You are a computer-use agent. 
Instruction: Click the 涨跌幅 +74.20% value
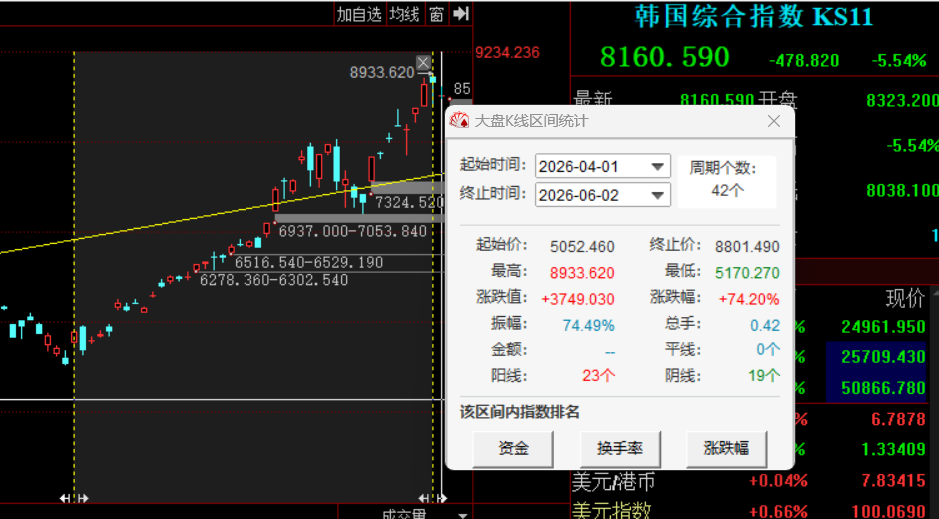749,299
